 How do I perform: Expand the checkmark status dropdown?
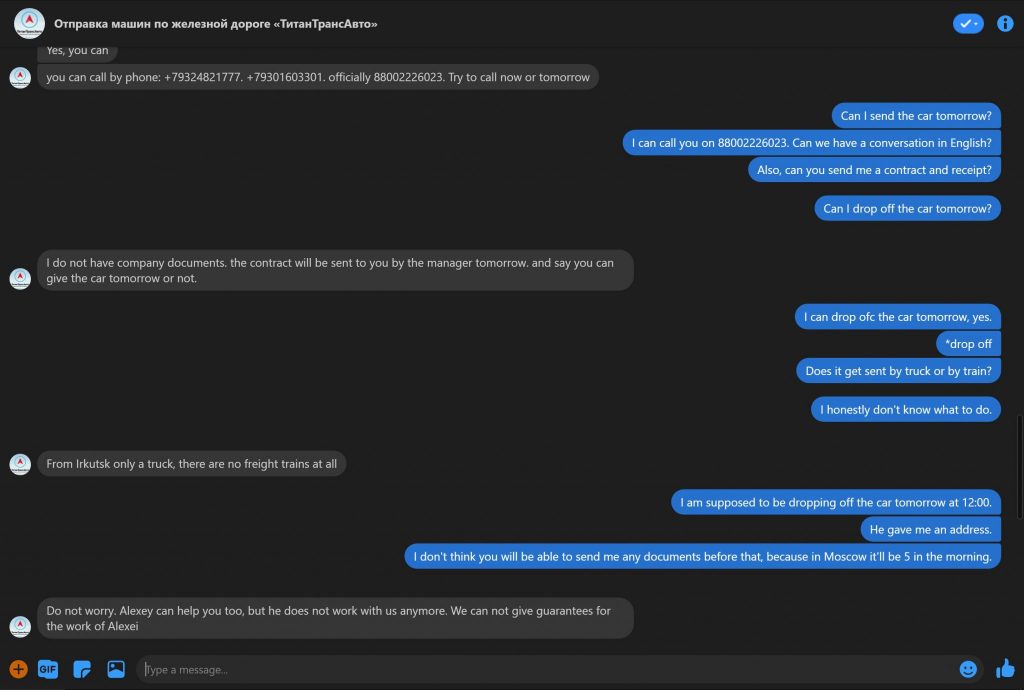pyautogui.click(x=968, y=23)
